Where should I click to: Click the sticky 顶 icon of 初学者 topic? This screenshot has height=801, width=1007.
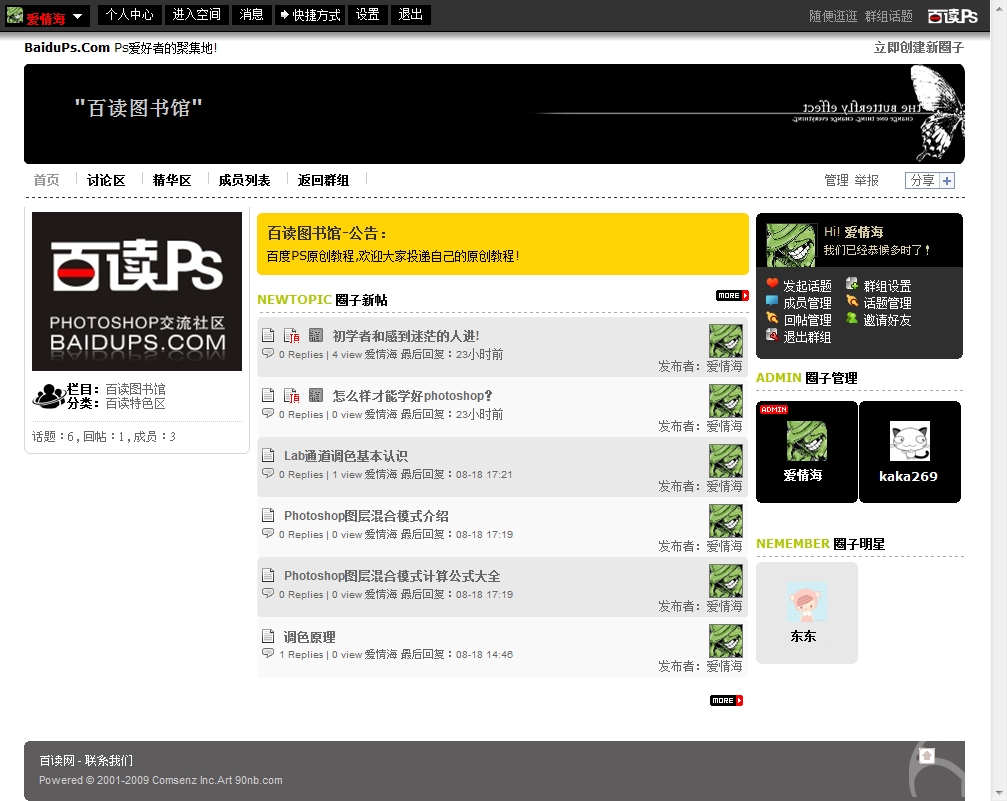pos(292,335)
